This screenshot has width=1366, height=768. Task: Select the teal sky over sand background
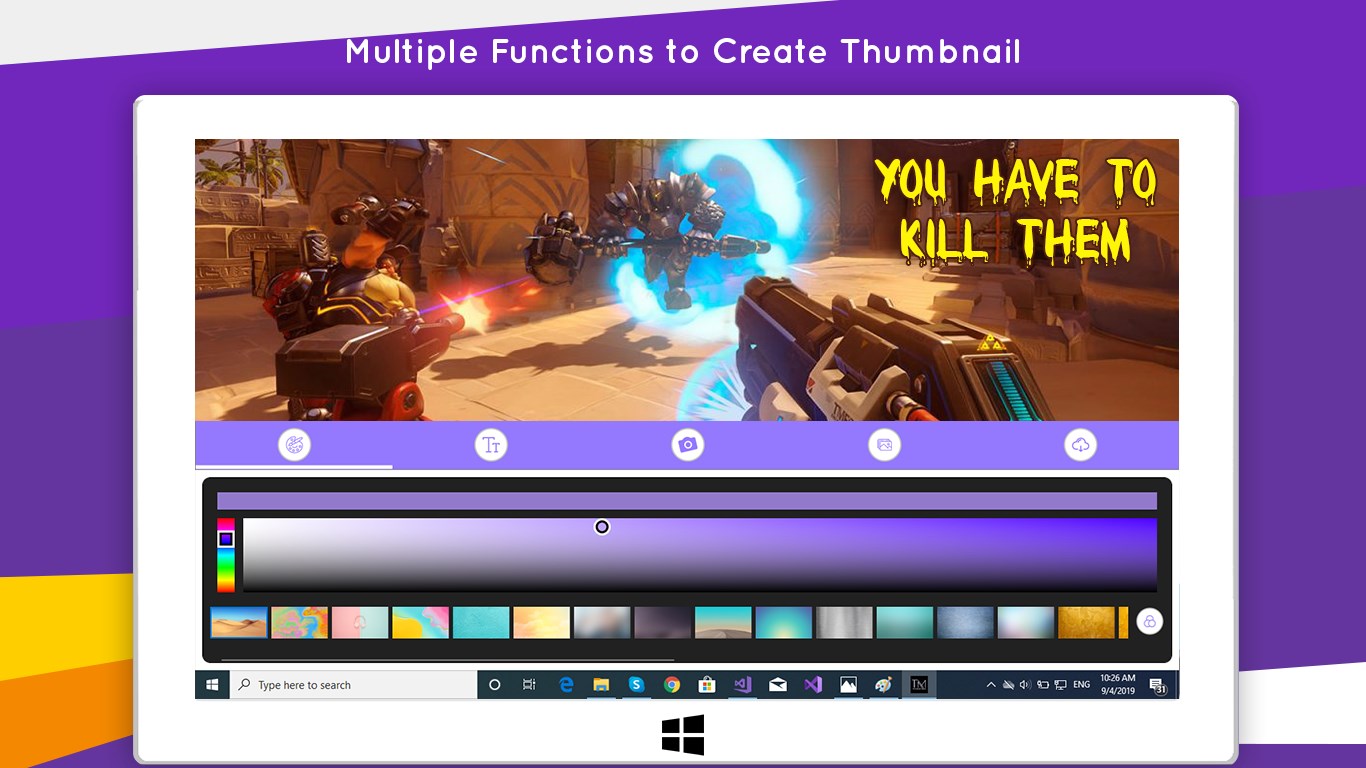pos(723,622)
